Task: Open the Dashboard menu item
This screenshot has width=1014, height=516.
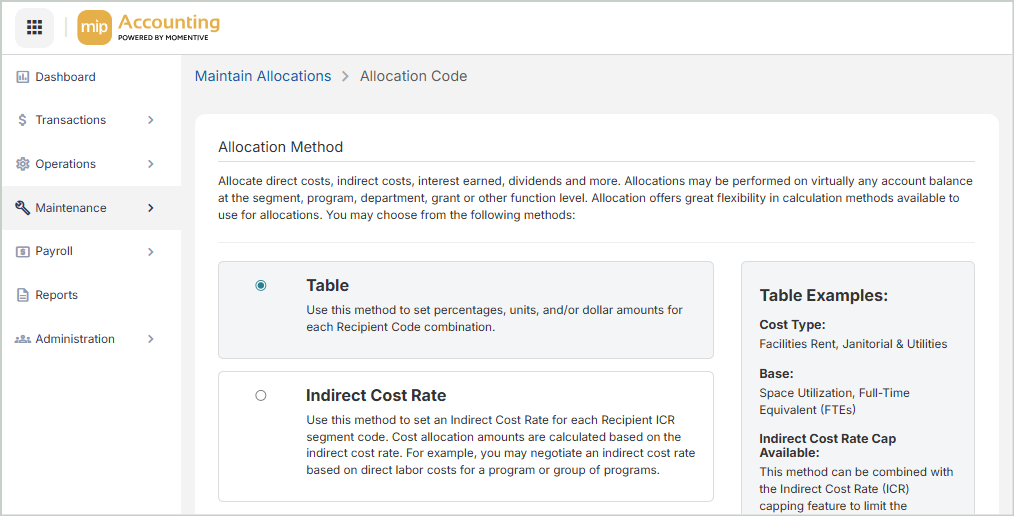Action: coord(65,77)
